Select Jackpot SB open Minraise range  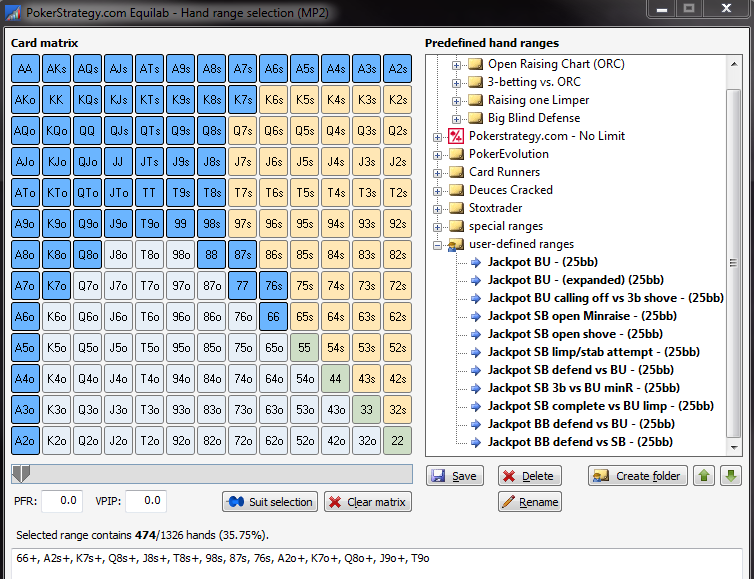[582, 316]
